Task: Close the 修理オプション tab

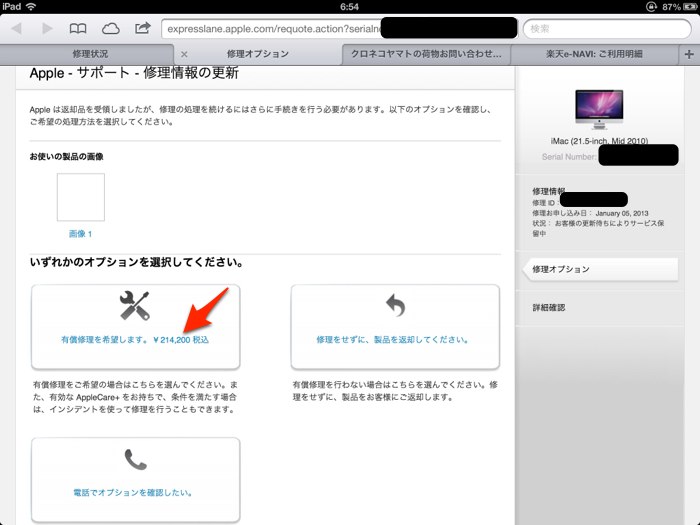Action: point(184,54)
